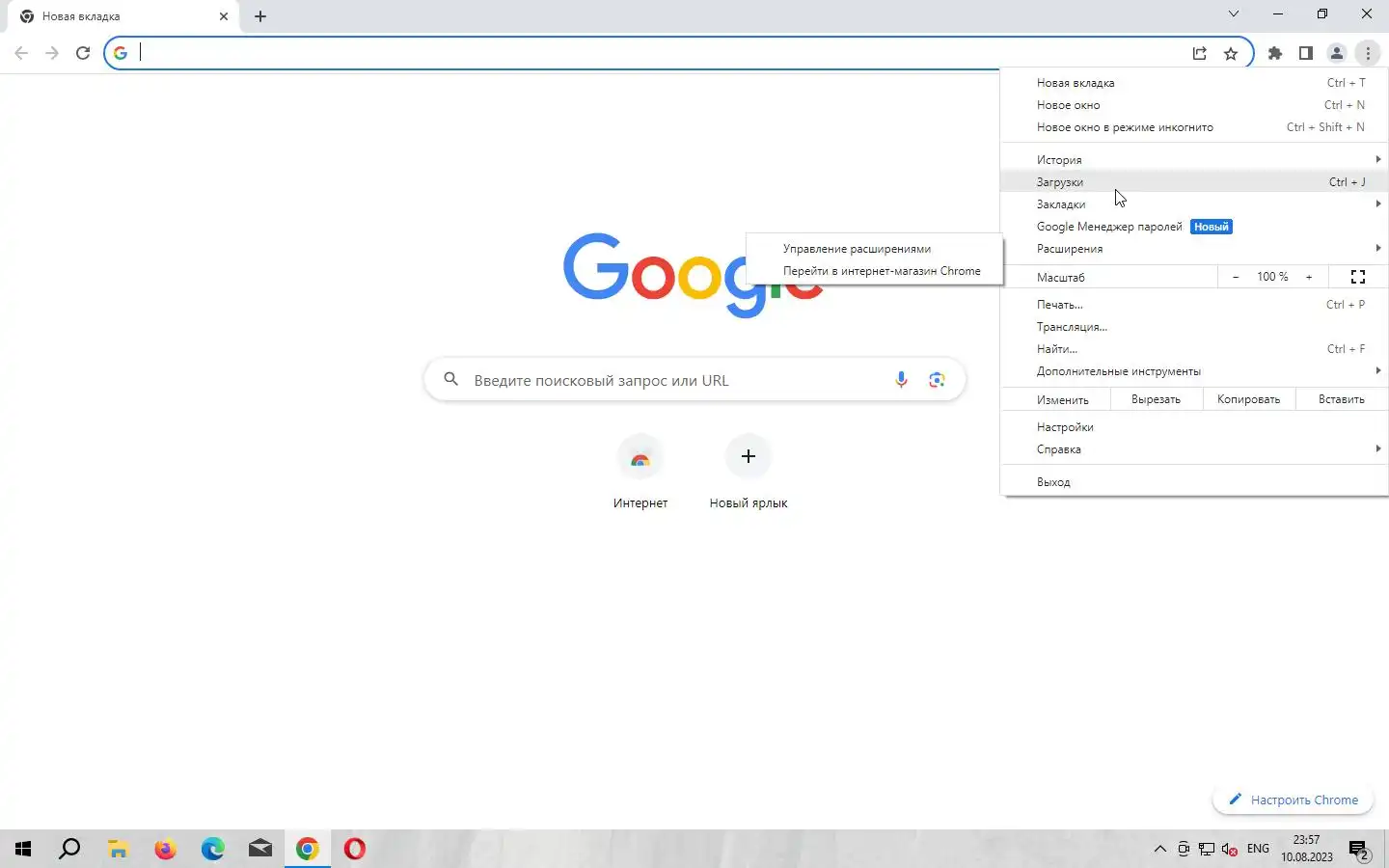Select Найти... menu item
The image size is (1389, 868).
tap(1194, 349)
